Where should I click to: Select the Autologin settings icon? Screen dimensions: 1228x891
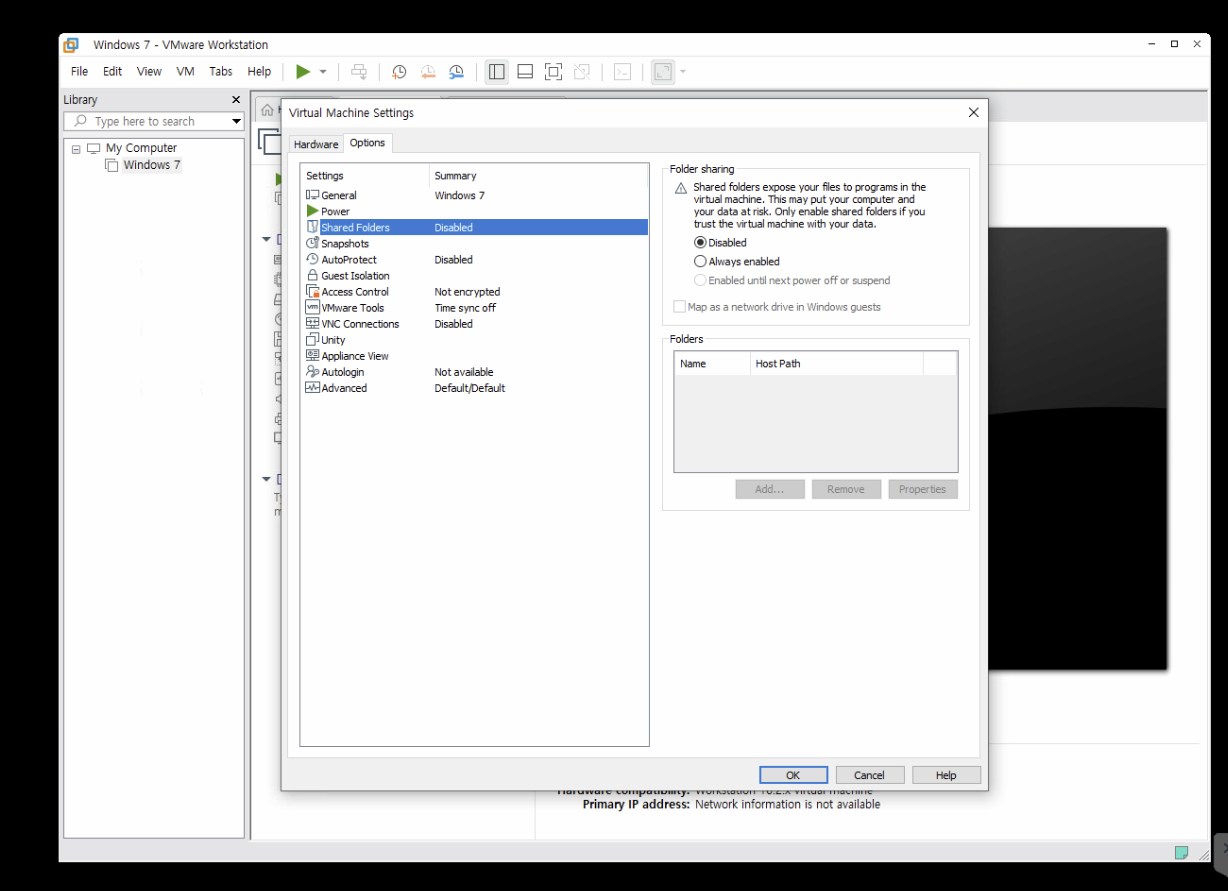click(312, 371)
